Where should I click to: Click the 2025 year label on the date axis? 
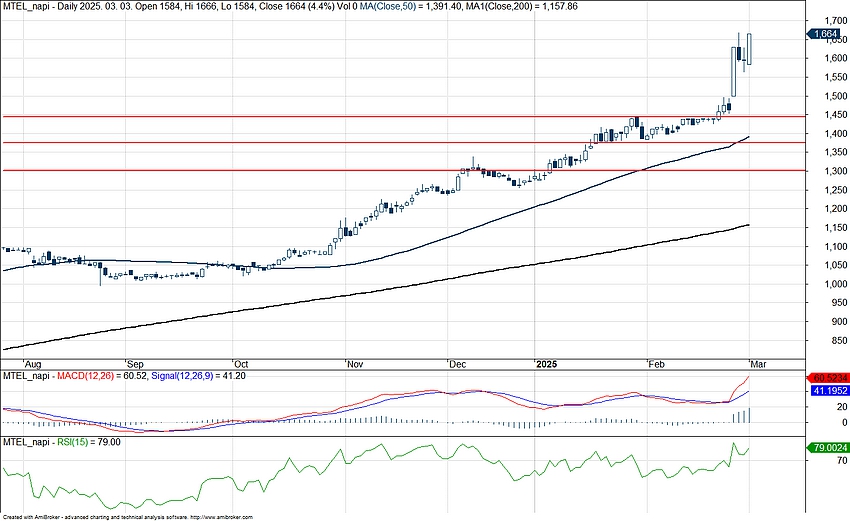[546, 364]
